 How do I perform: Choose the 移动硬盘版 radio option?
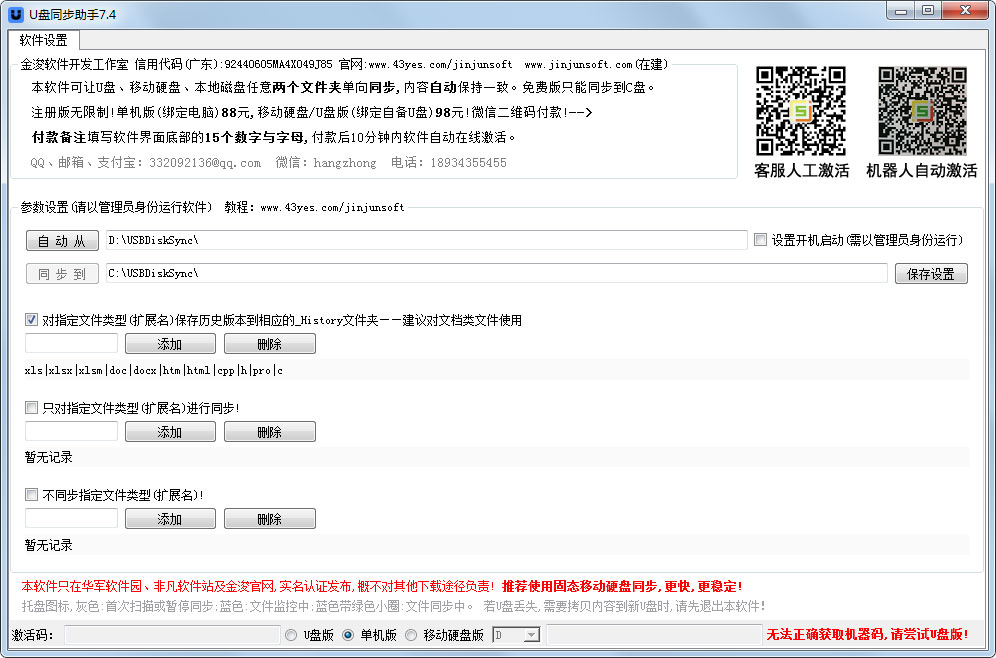tap(411, 635)
